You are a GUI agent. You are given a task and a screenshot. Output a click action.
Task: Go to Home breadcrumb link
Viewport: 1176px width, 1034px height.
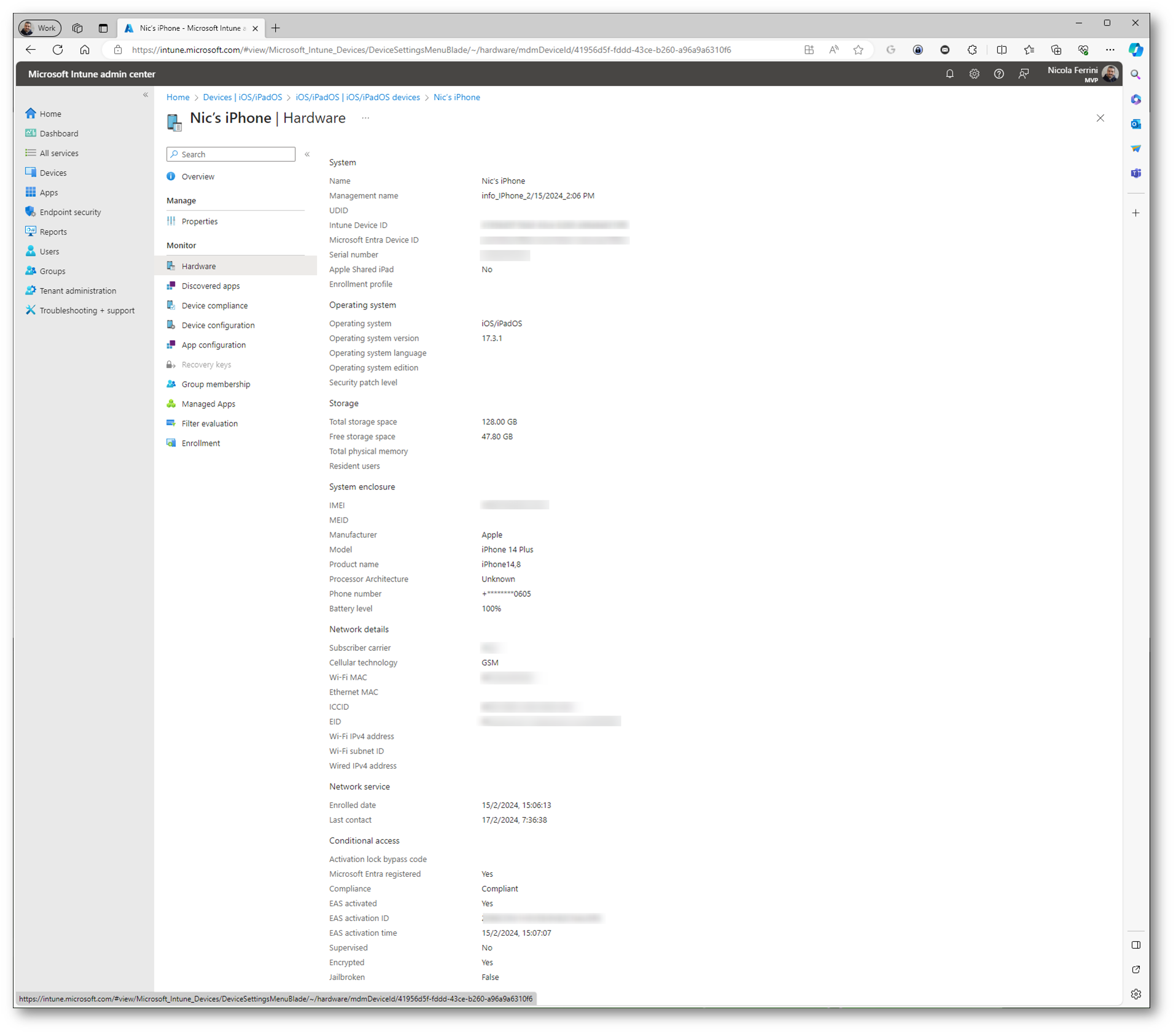tap(177, 98)
